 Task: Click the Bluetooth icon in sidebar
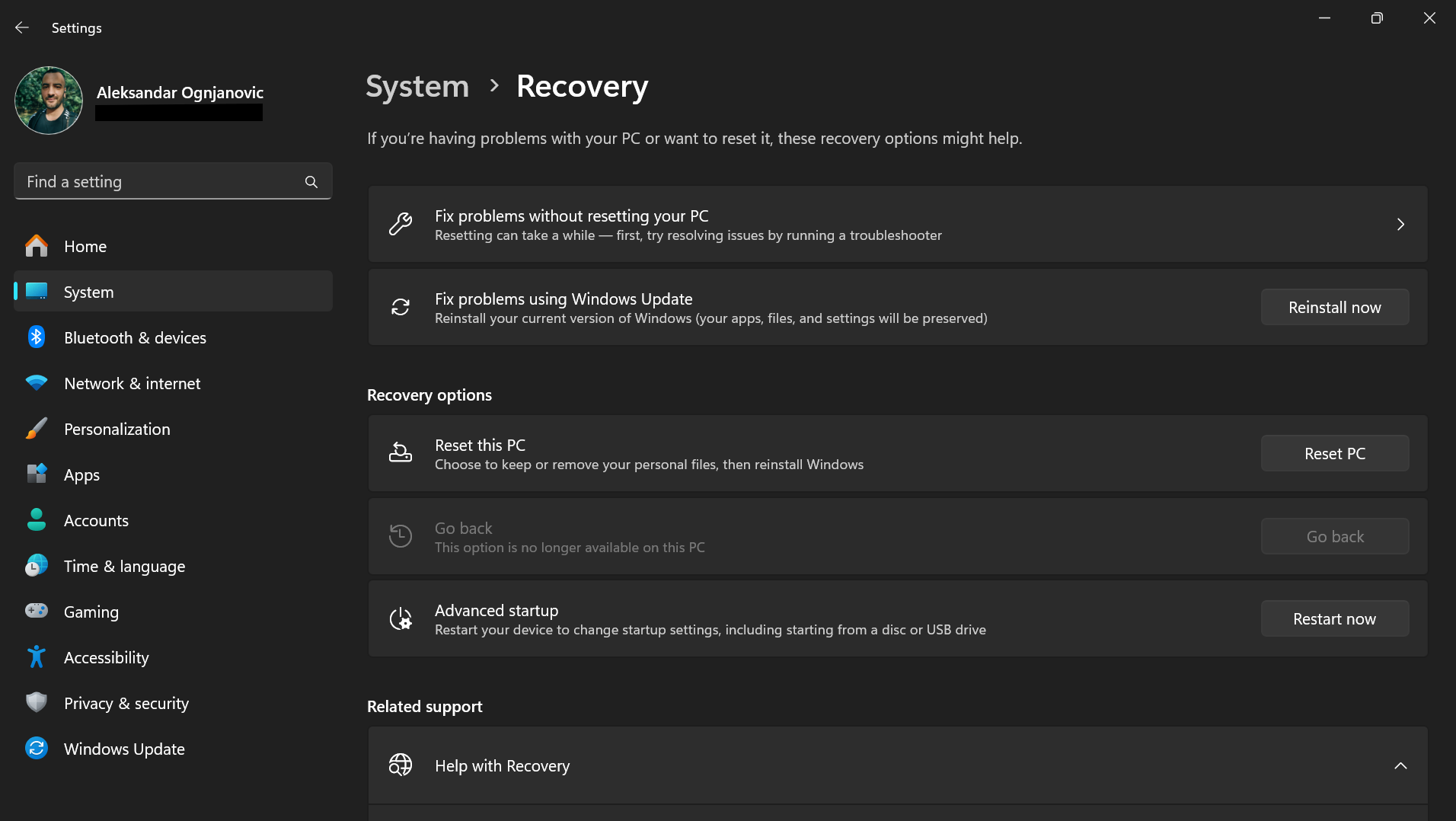(37, 337)
